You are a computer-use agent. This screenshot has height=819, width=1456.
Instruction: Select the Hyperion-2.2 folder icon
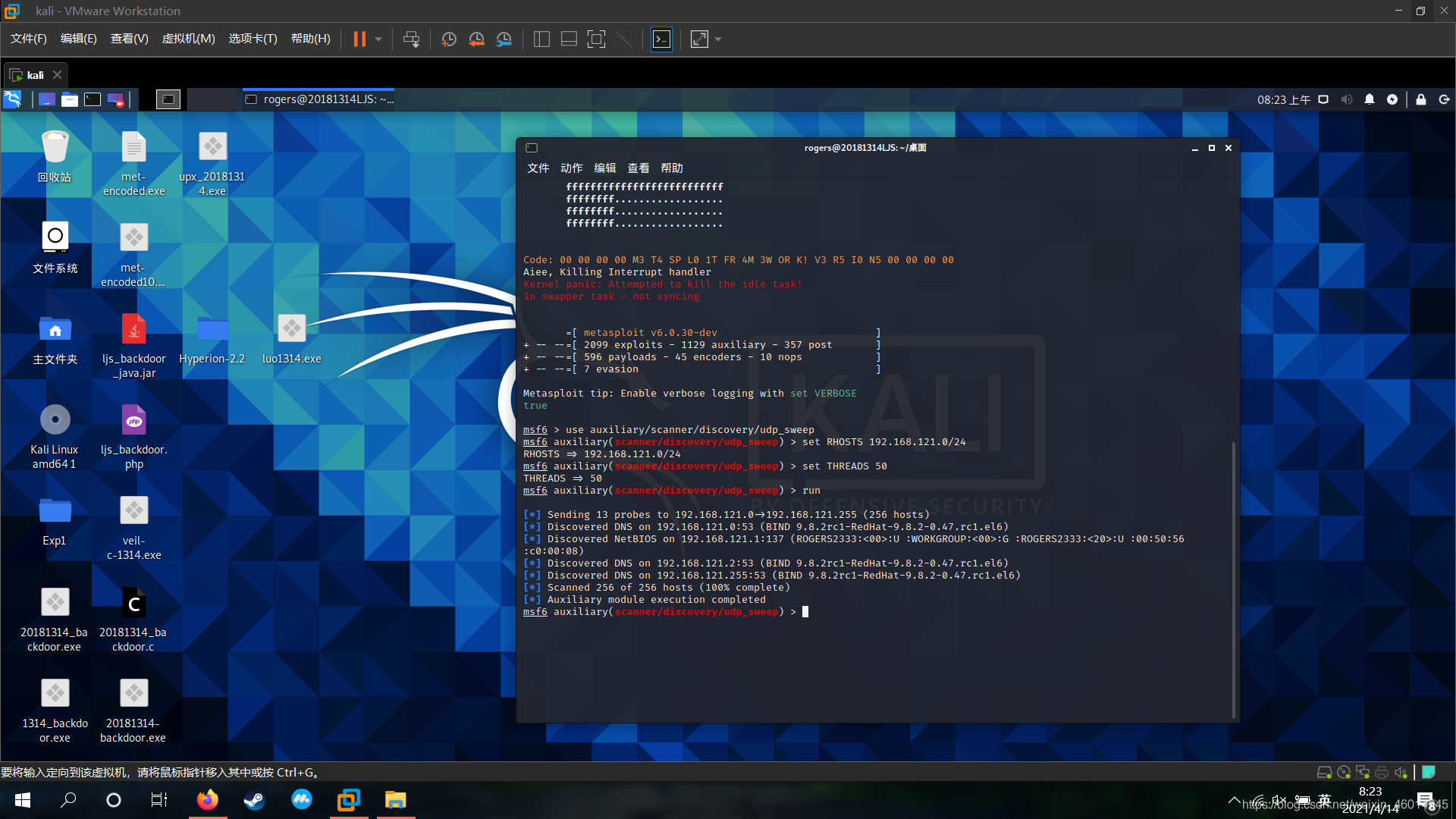point(212,339)
